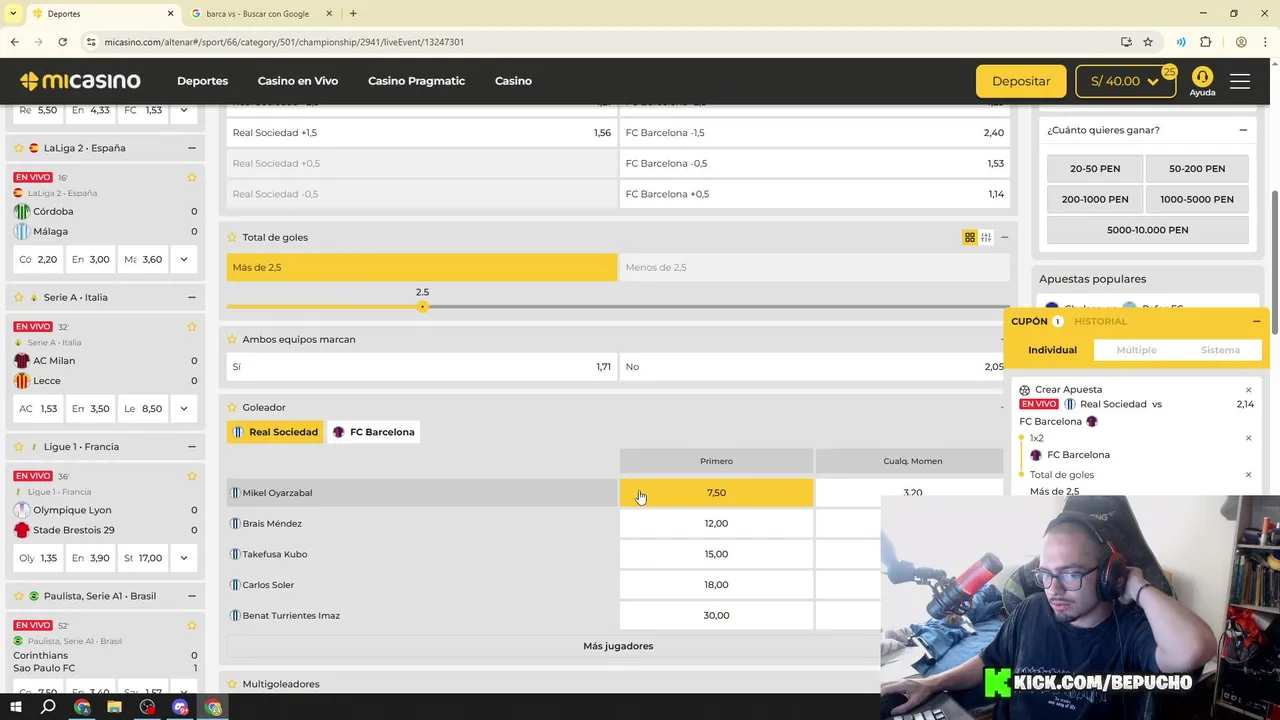The width and height of the screenshot is (1280, 720).
Task: Minimize the Cupón bet slip
Action: [1256, 321]
